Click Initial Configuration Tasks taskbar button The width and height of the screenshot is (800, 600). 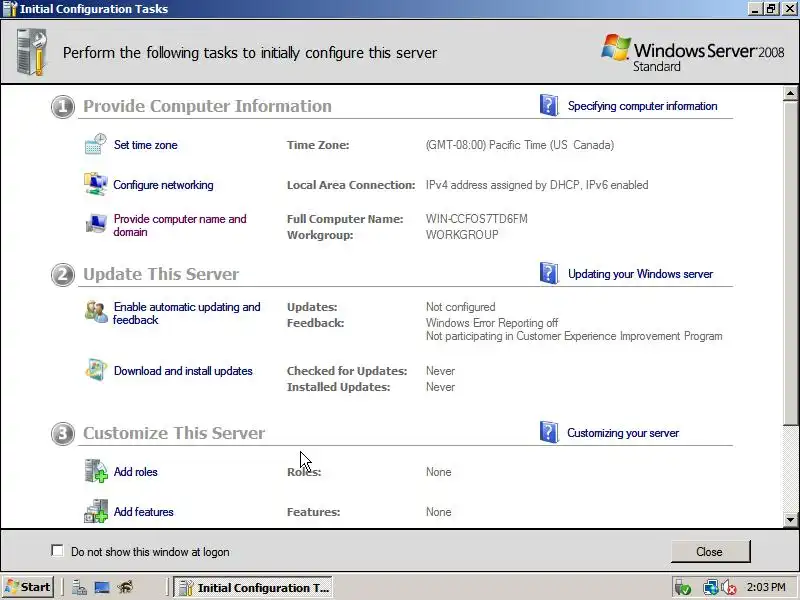click(253, 588)
